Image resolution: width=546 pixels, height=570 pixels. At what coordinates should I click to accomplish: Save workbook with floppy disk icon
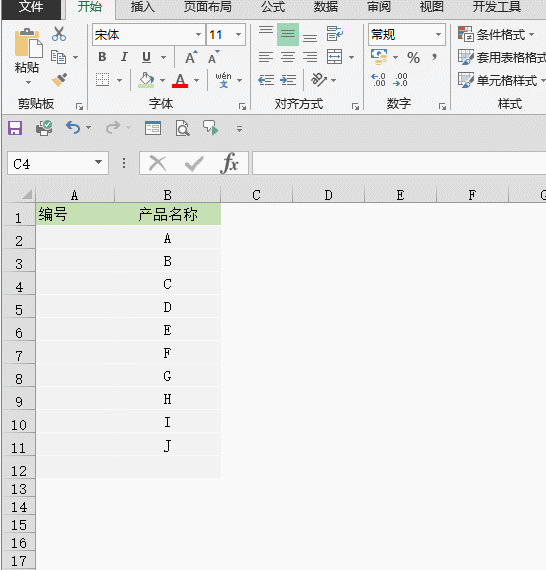[x=15, y=128]
